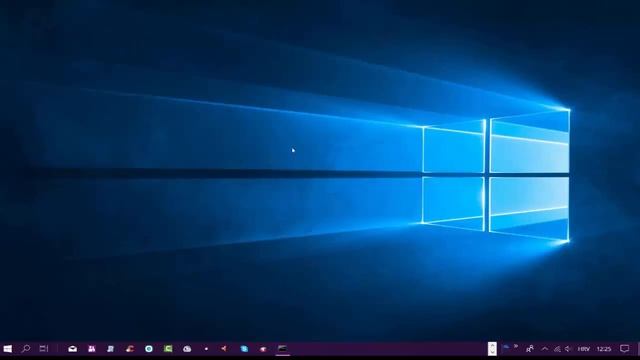The width and height of the screenshot is (640, 360).
Task: Expand the taskbar toolbar double-chevron overflow
Action: (x=516, y=347)
